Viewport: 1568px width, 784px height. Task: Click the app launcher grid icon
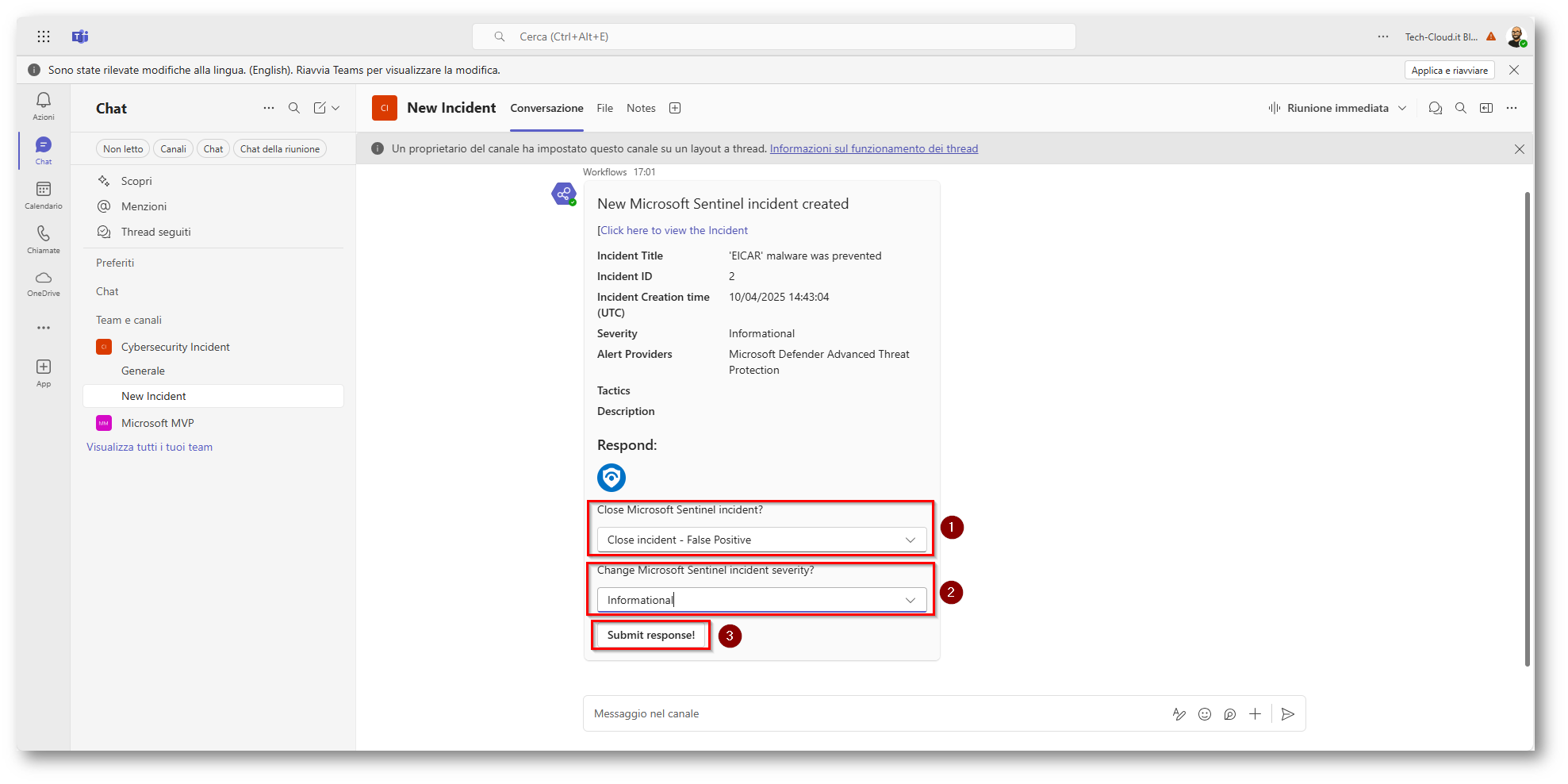[x=44, y=37]
